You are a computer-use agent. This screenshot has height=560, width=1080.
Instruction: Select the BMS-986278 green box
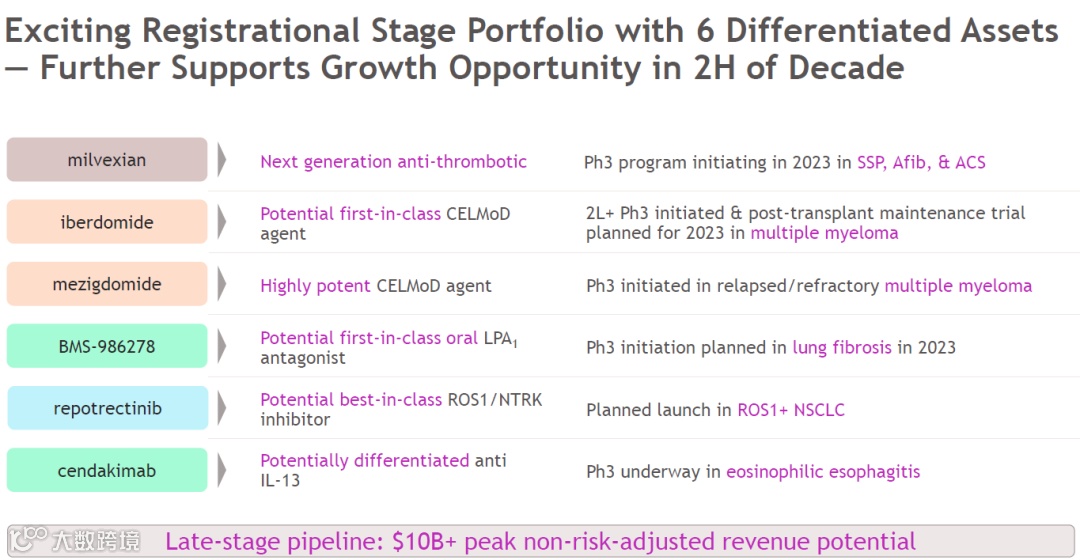(x=107, y=346)
